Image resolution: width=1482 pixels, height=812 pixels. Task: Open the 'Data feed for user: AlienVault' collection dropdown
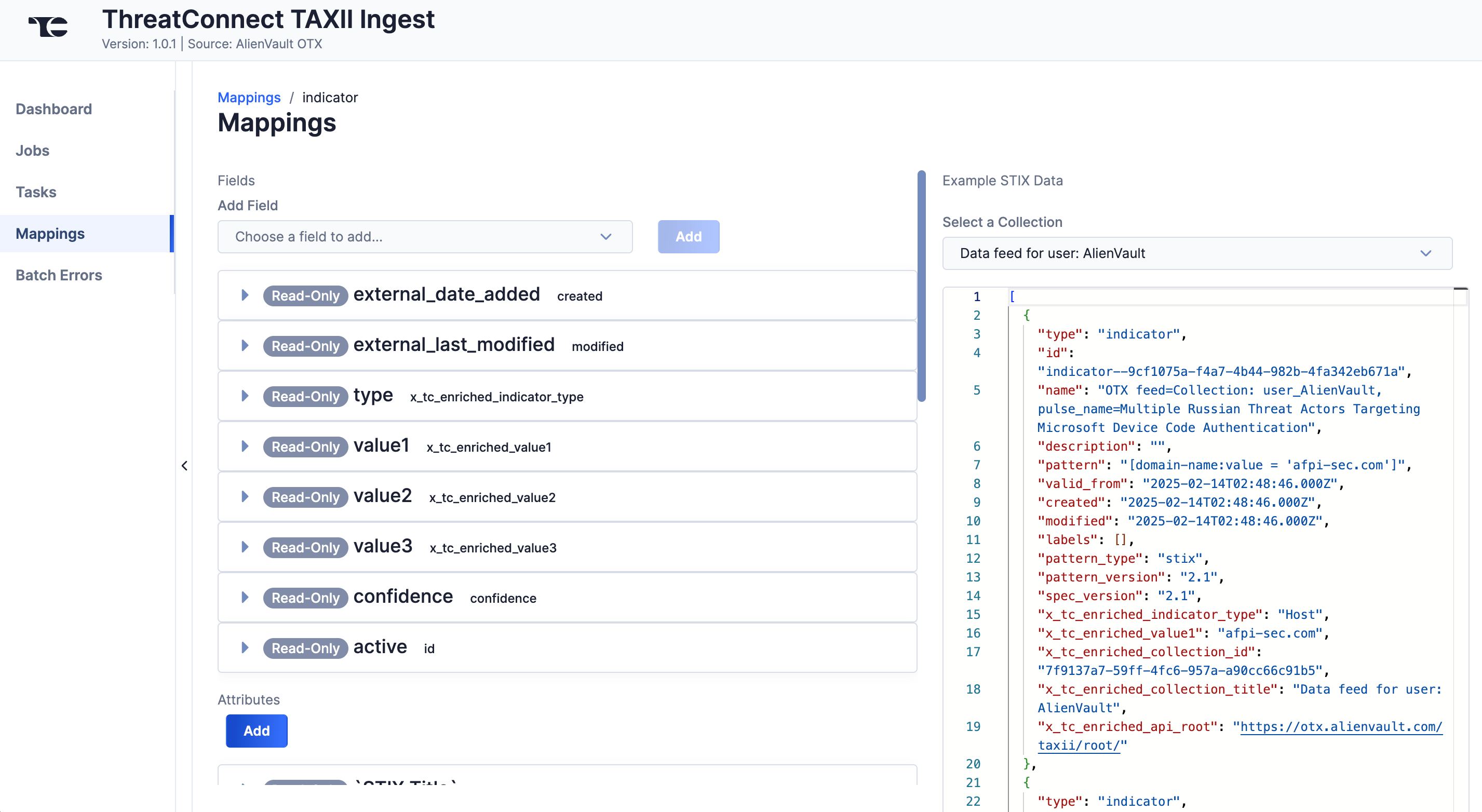[1197, 253]
